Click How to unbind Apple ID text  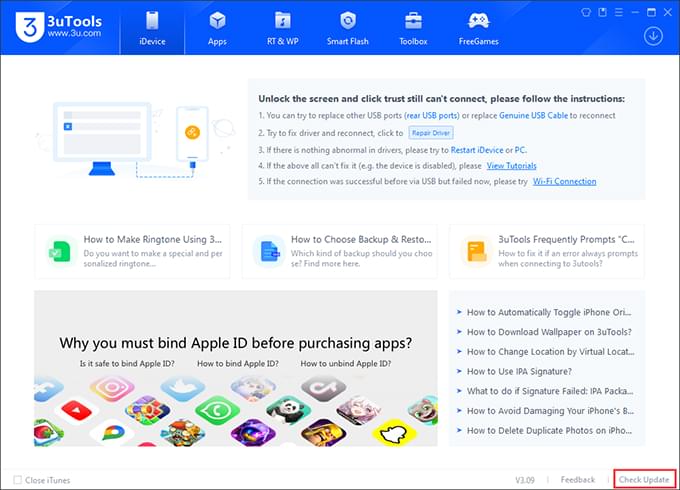tap(346, 364)
